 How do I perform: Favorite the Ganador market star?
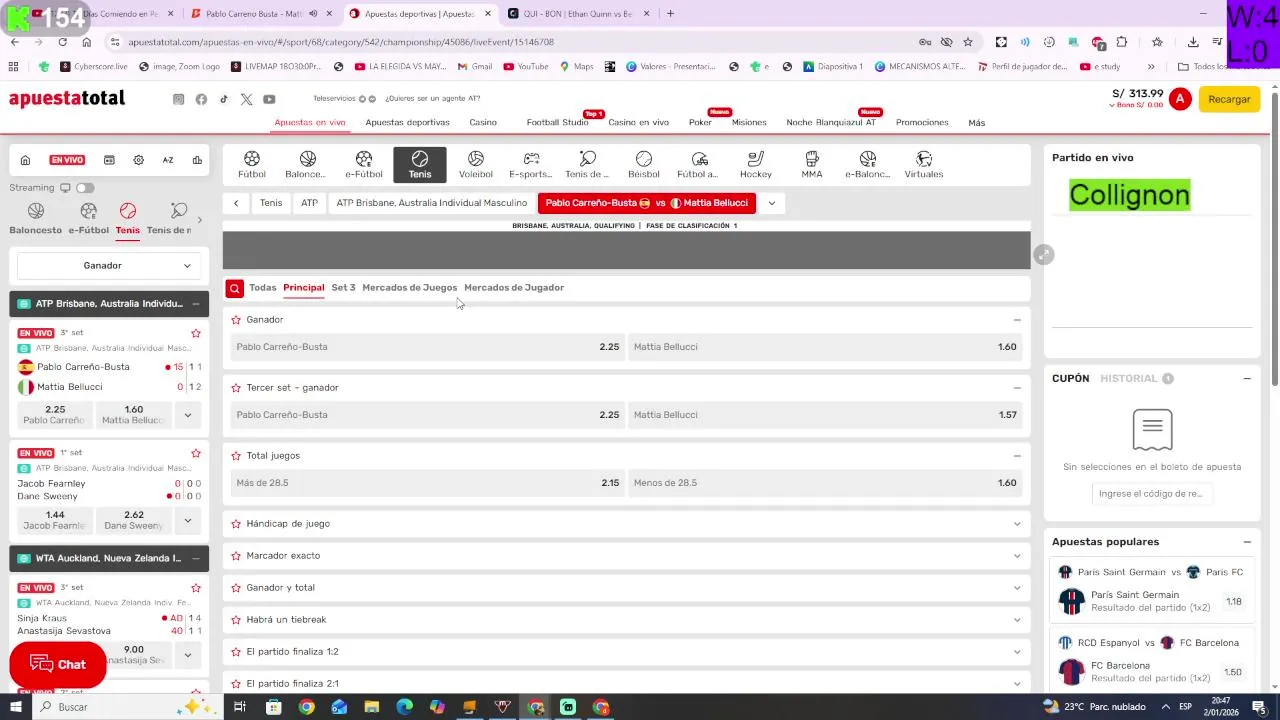tap(236, 319)
